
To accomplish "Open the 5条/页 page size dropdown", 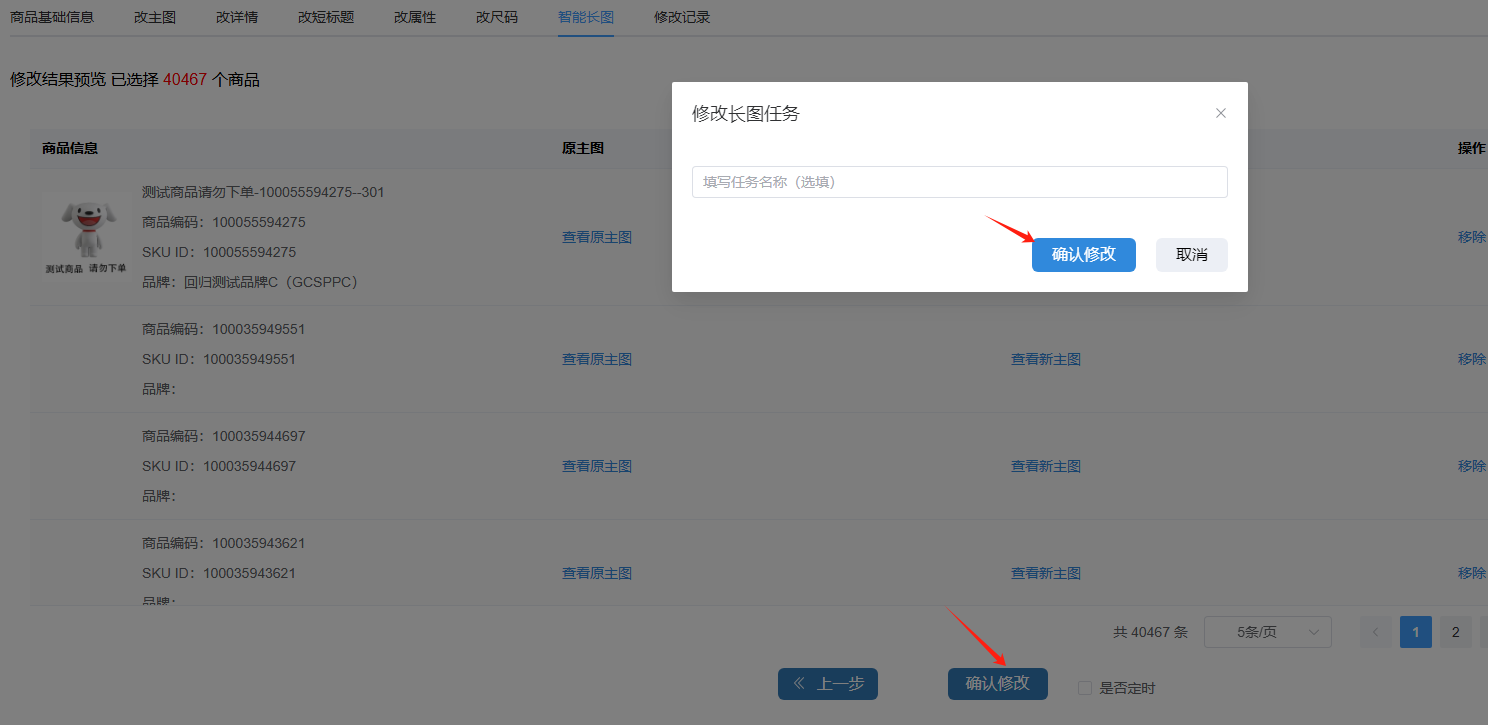I will [1267, 632].
